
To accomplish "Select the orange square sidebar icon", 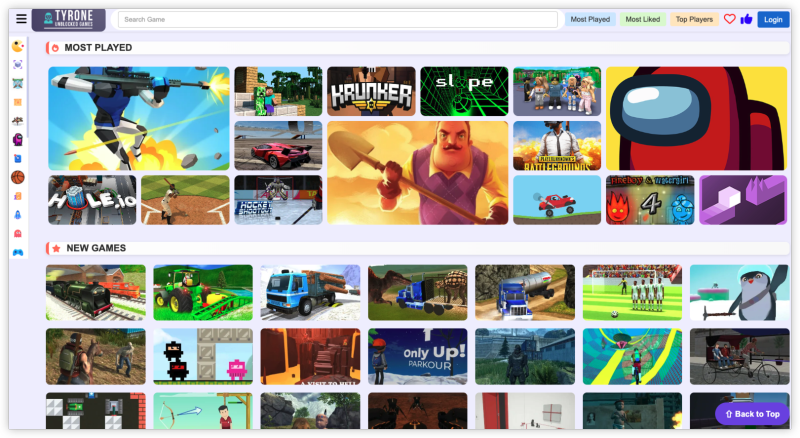I will click(x=18, y=102).
